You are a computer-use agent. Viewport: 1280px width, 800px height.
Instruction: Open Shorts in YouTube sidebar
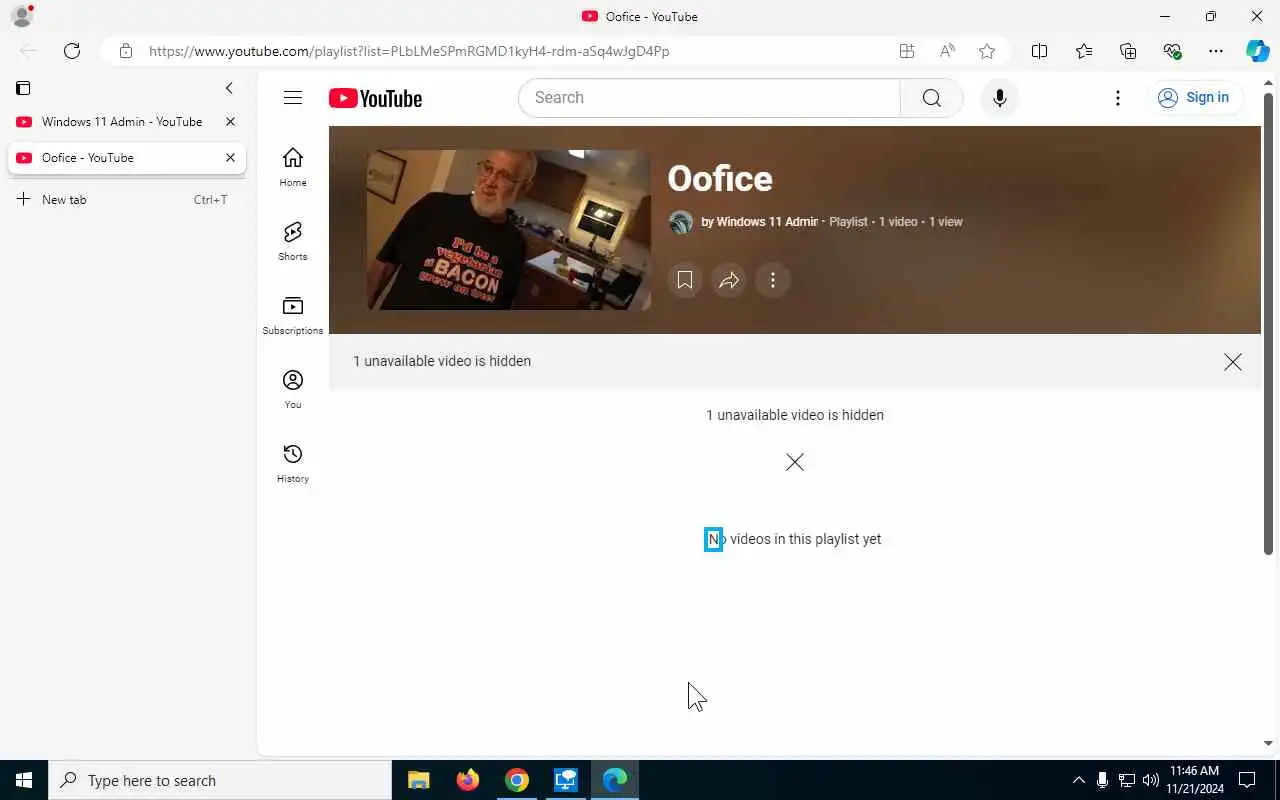tap(292, 241)
